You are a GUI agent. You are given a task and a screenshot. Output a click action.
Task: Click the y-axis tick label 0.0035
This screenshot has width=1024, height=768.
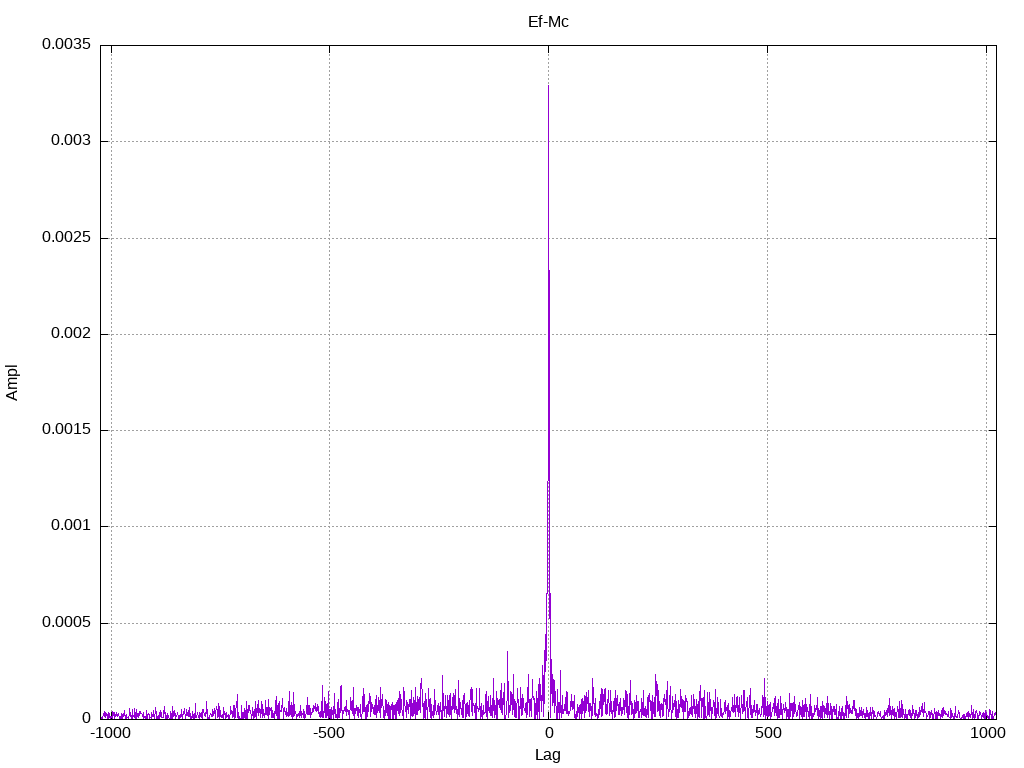[x=66, y=44]
